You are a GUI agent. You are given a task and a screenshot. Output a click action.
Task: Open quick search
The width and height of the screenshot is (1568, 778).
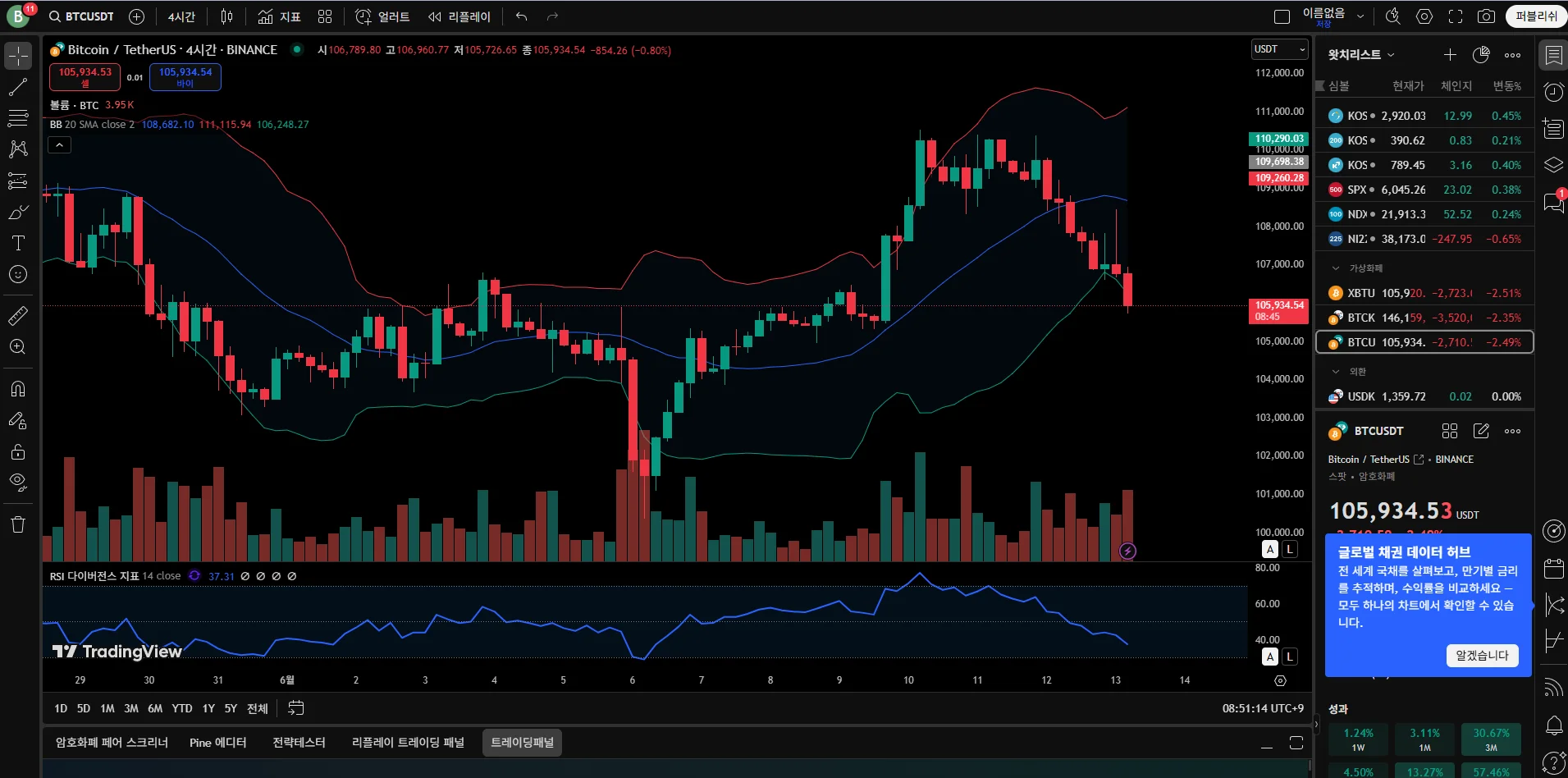[1392, 16]
